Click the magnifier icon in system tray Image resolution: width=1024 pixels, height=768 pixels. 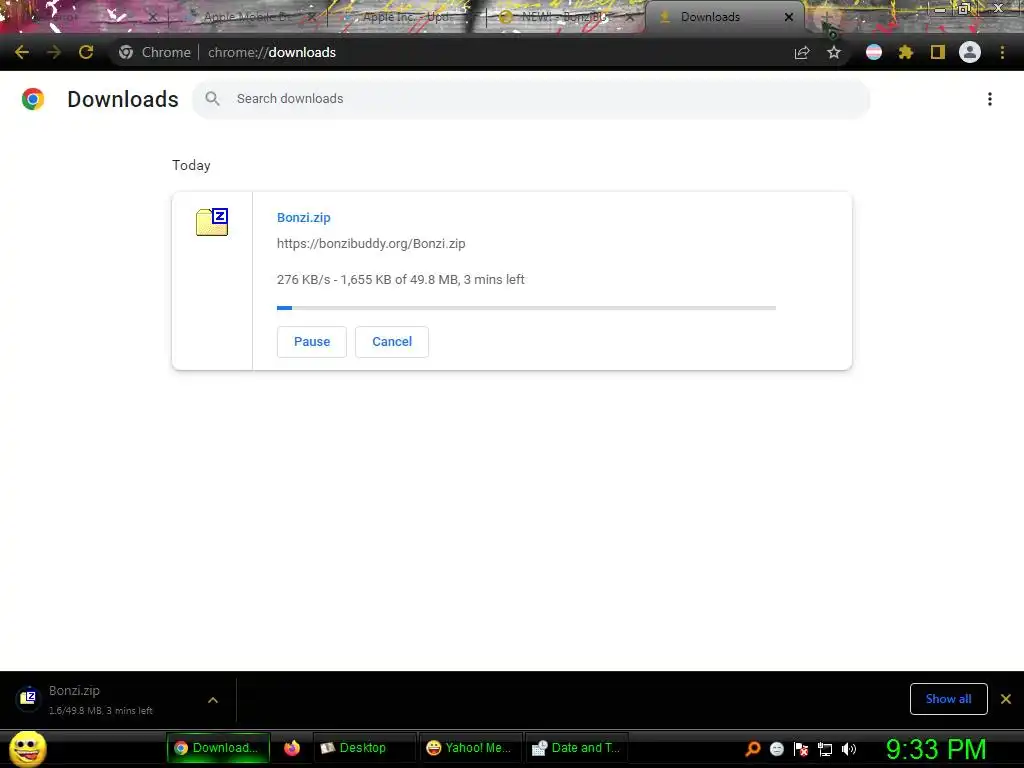point(753,748)
